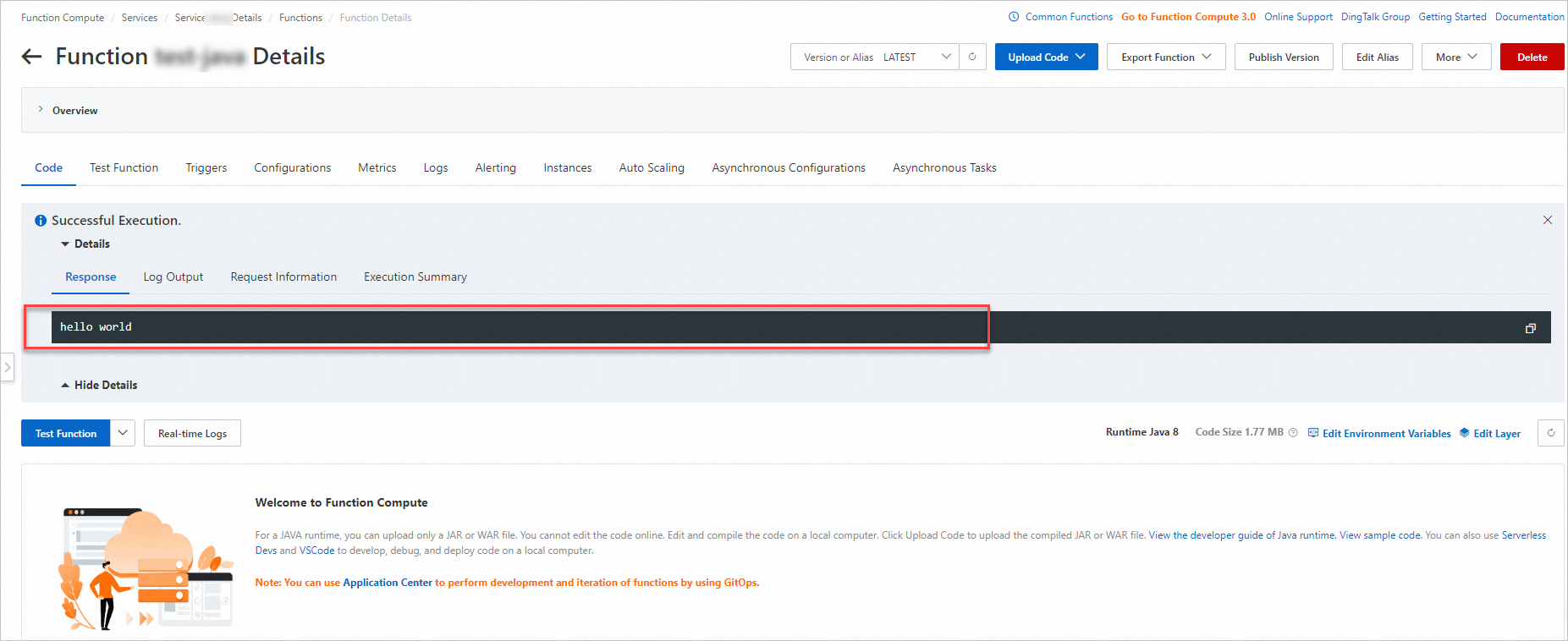Open the Common Functions link
This screenshot has height=641, width=1568.
point(1069,17)
